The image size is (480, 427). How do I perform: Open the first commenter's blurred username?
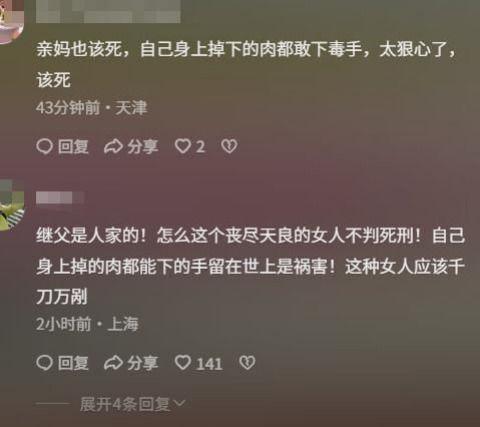(108, 12)
